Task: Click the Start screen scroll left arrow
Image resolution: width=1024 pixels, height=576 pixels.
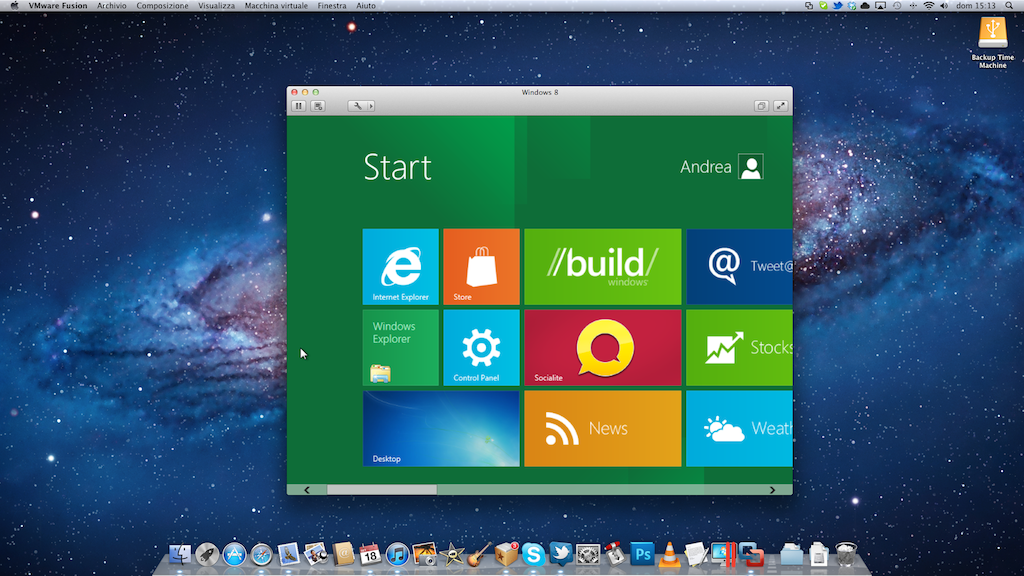Action: pyautogui.click(x=307, y=490)
